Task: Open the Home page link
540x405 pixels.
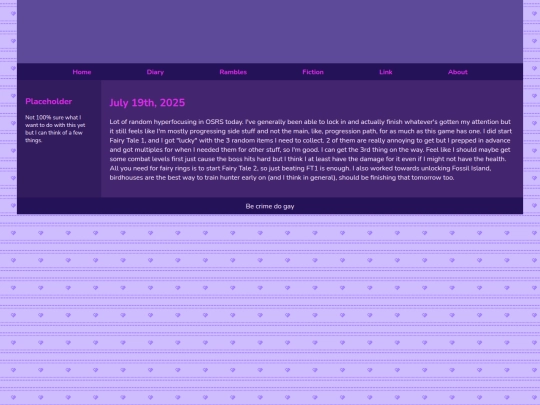Action: pyautogui.click(x=82, y=72)
